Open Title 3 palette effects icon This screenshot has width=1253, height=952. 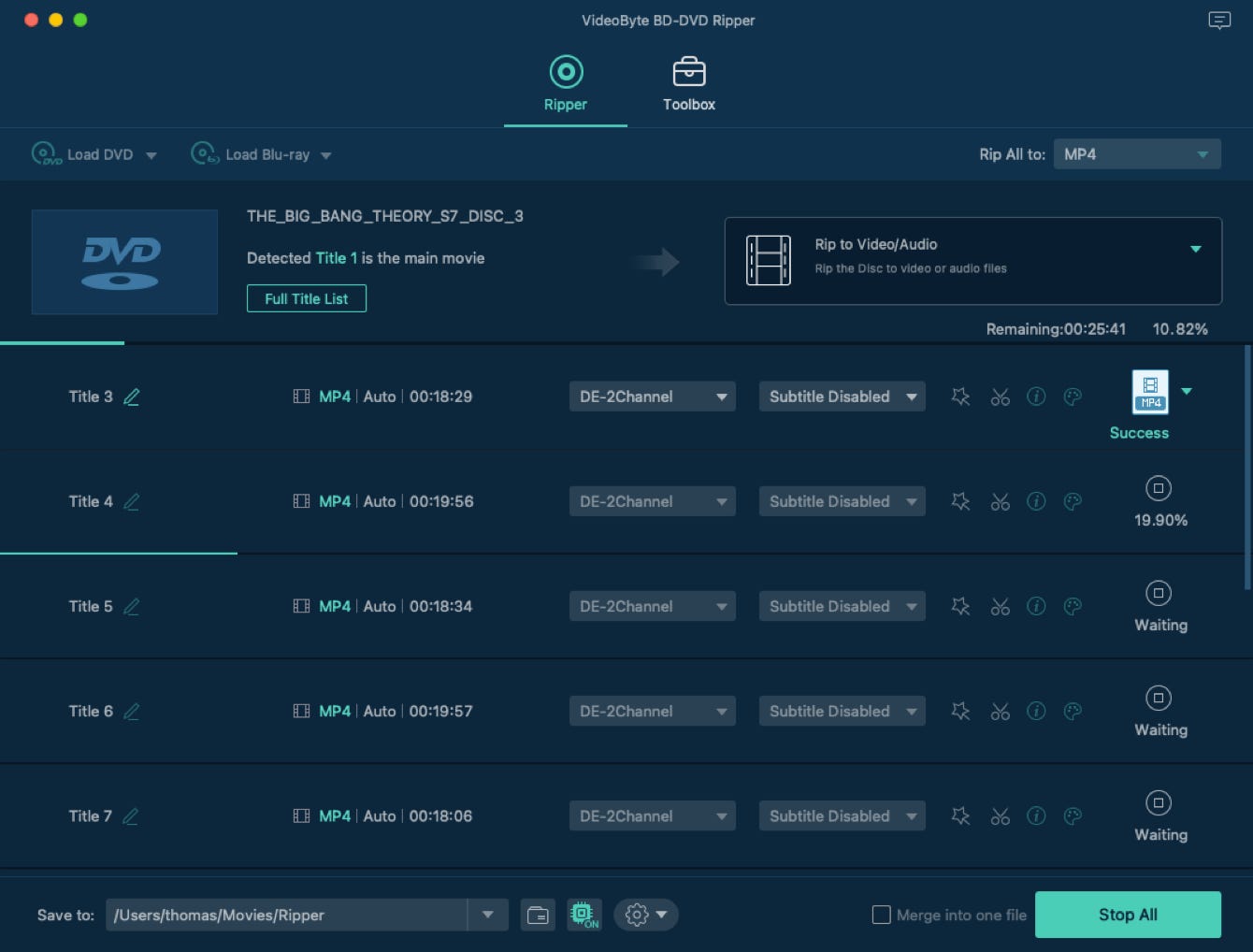point(1073,397)
